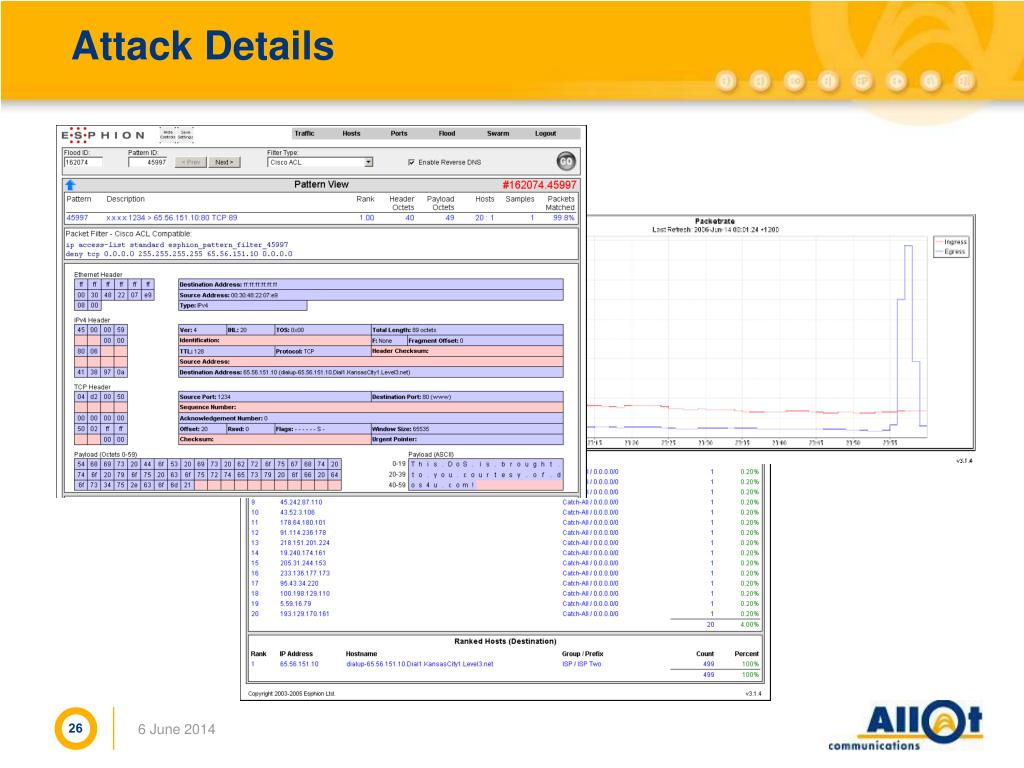Image resolution: width=1024 pixels, height=768 pixels.
Task: Click the Packets Matched value 99.8%
Action: 564,217
